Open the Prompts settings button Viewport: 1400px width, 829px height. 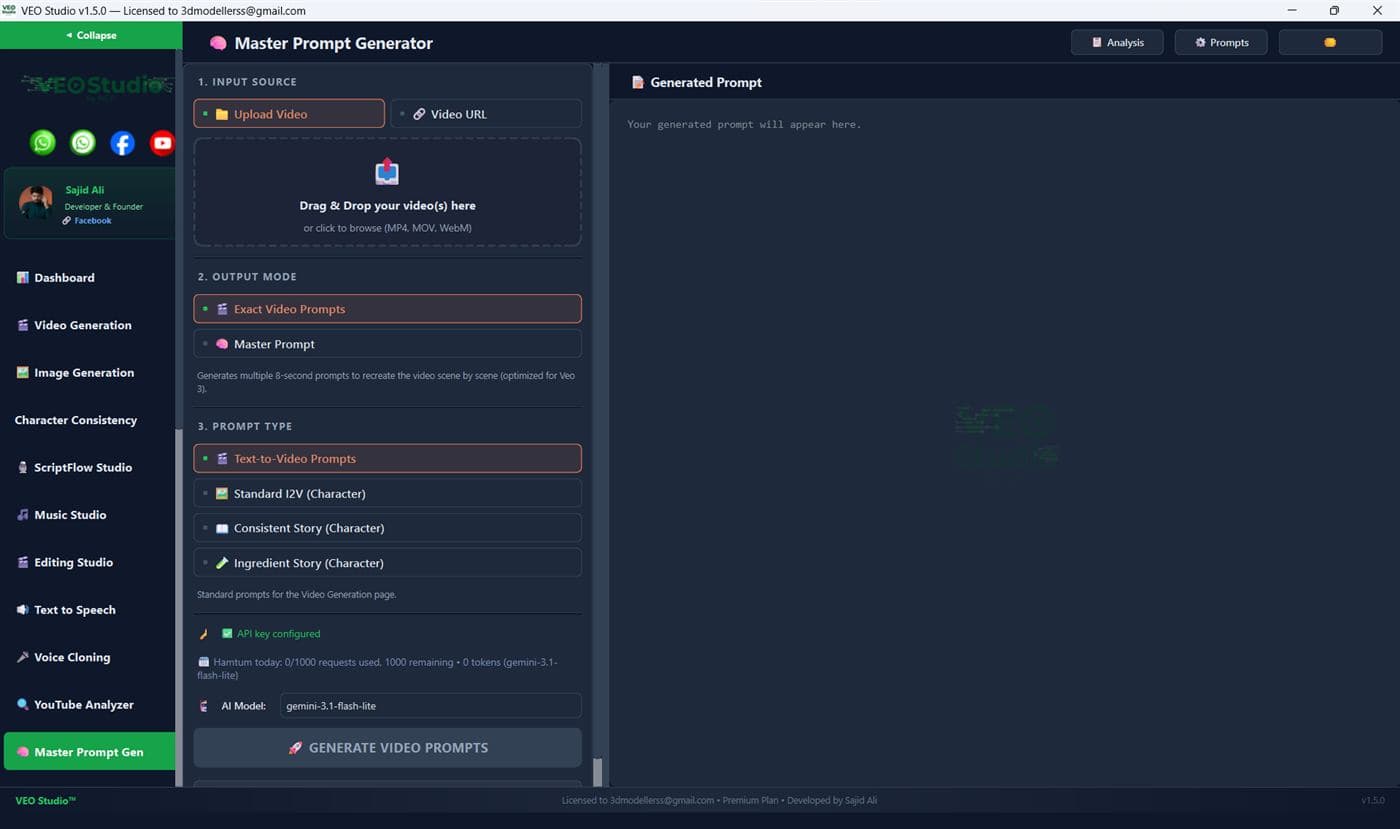pos(1221,43)
